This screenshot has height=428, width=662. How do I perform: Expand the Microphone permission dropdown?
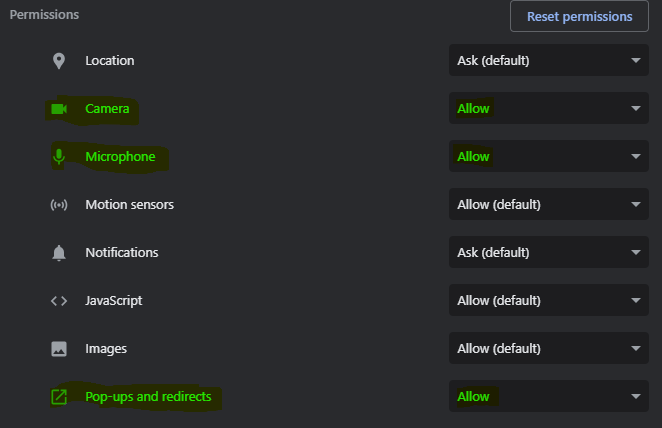tap(548, 157)
